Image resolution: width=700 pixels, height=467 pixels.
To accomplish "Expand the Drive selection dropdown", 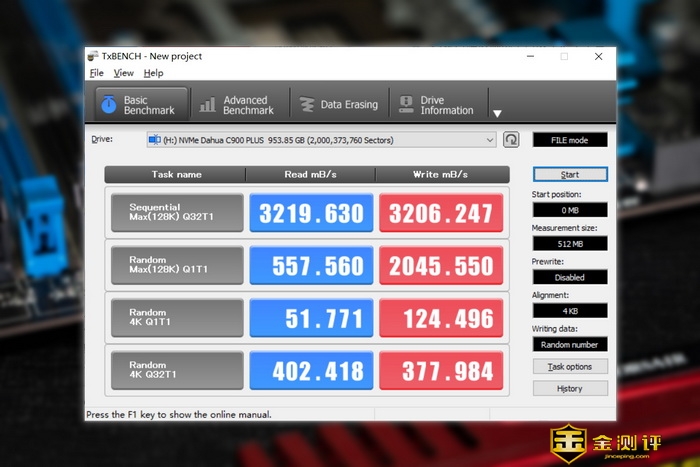I will 490,140.
